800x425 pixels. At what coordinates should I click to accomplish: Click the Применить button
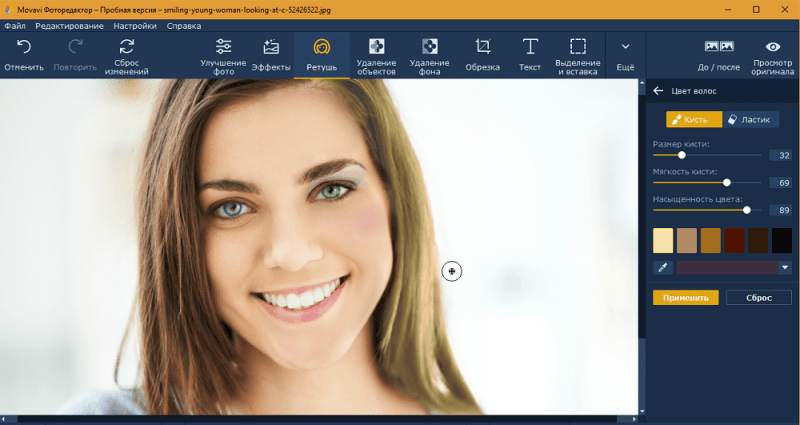(685, 297)
